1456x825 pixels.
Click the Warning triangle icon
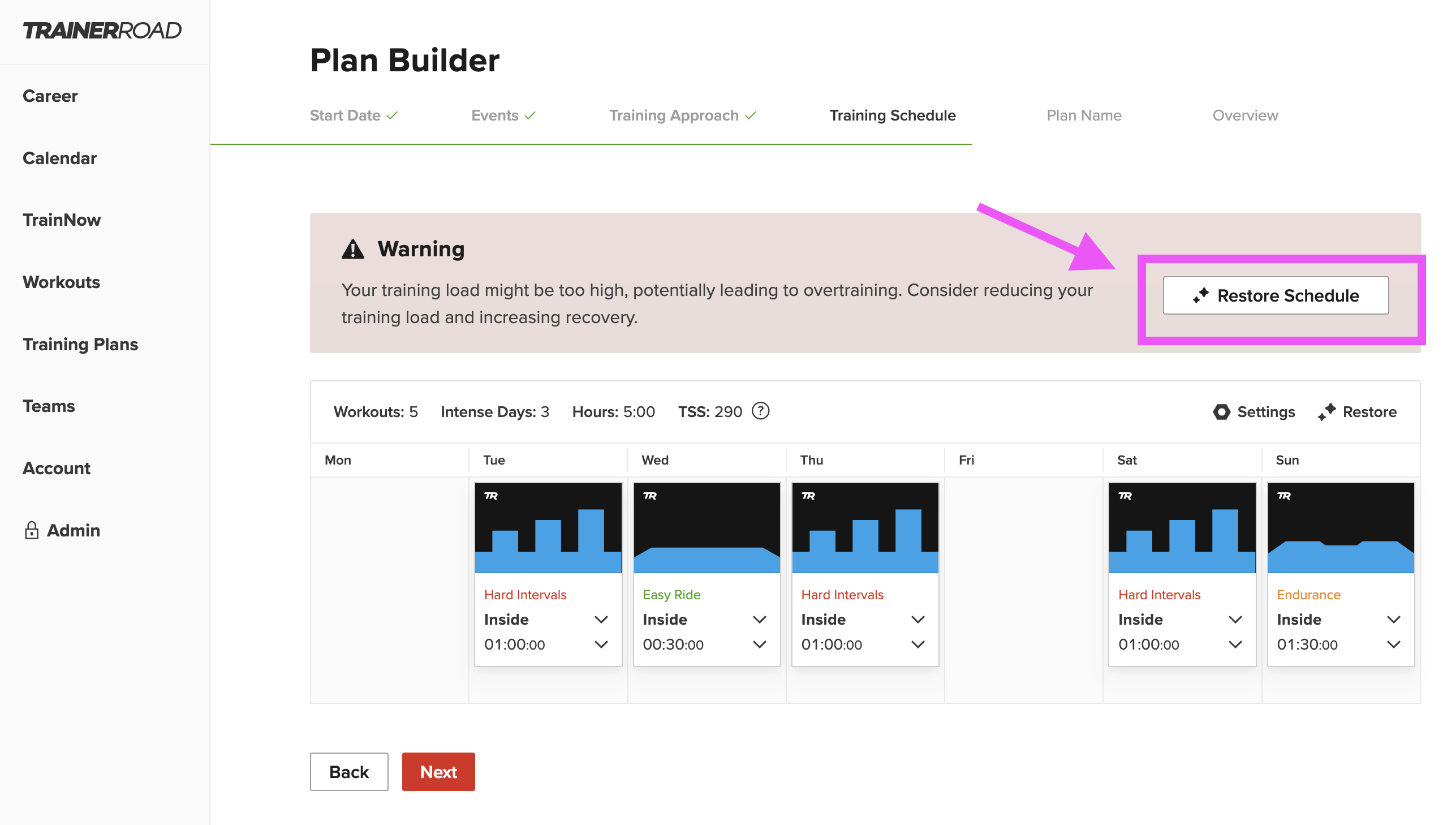click(353, 250)
